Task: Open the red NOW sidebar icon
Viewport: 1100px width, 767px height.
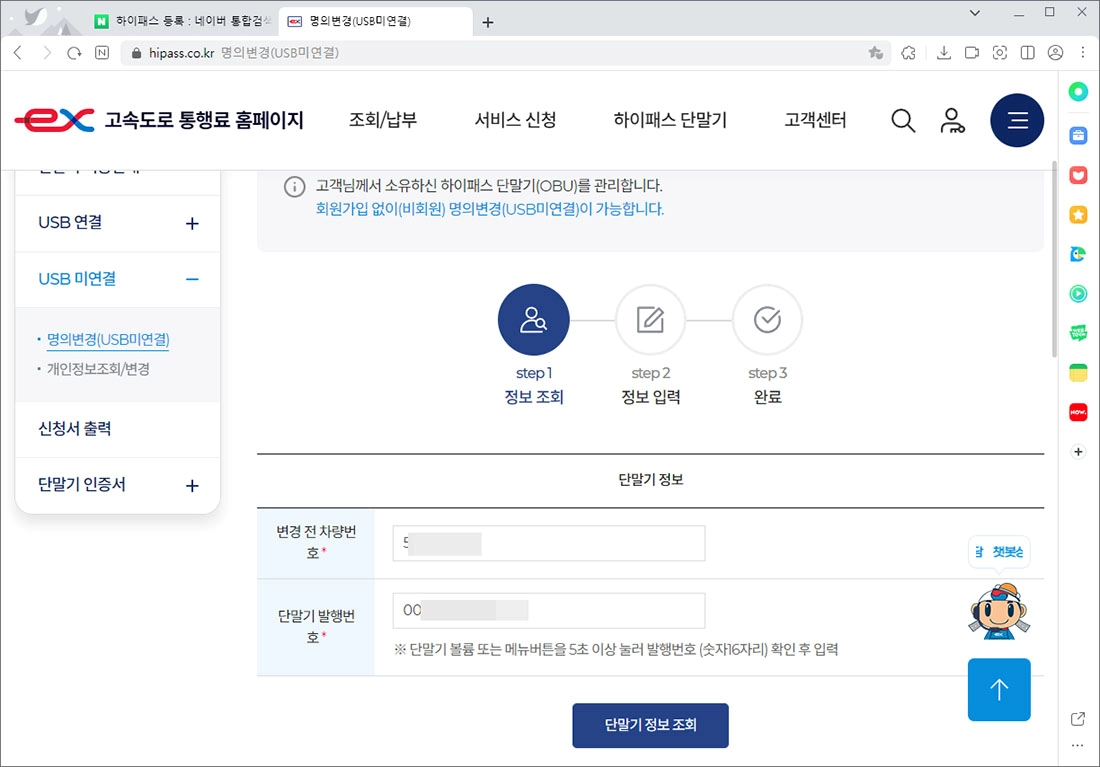Action: (x=1078, y=411)
